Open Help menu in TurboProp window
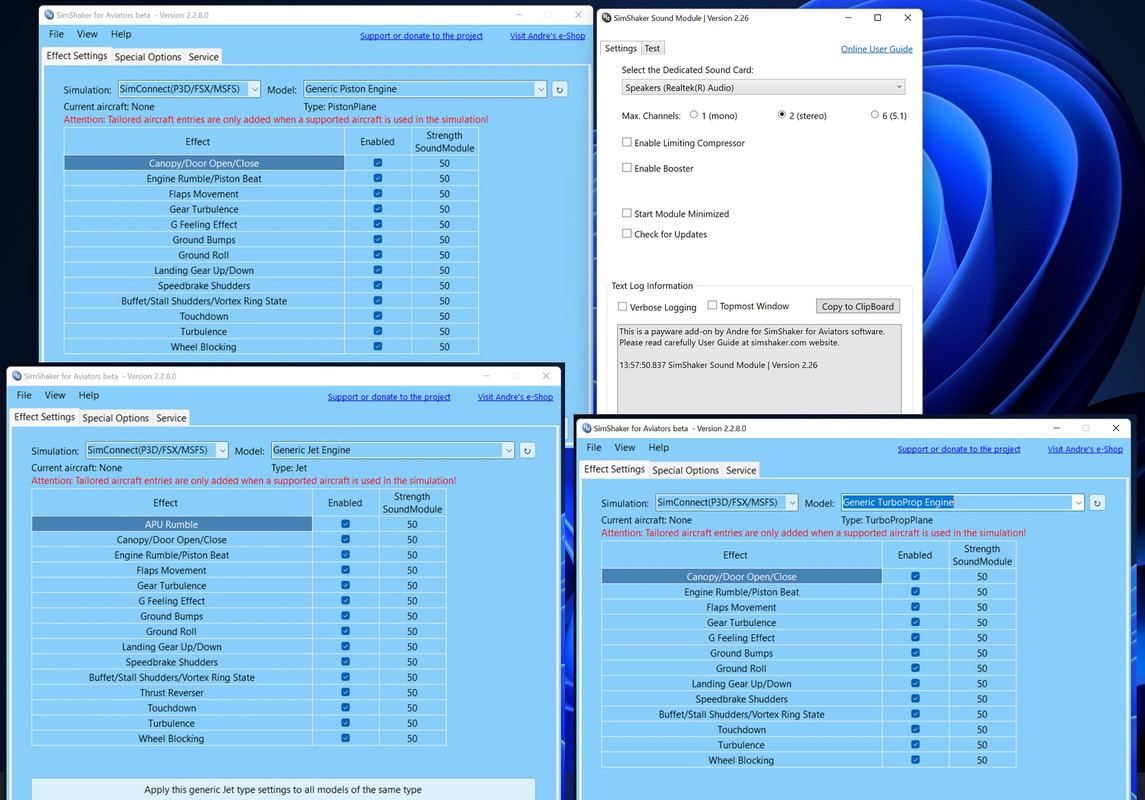Viewport: 1145px width, 800px height. pyautogui.click(x=659, y=447)
